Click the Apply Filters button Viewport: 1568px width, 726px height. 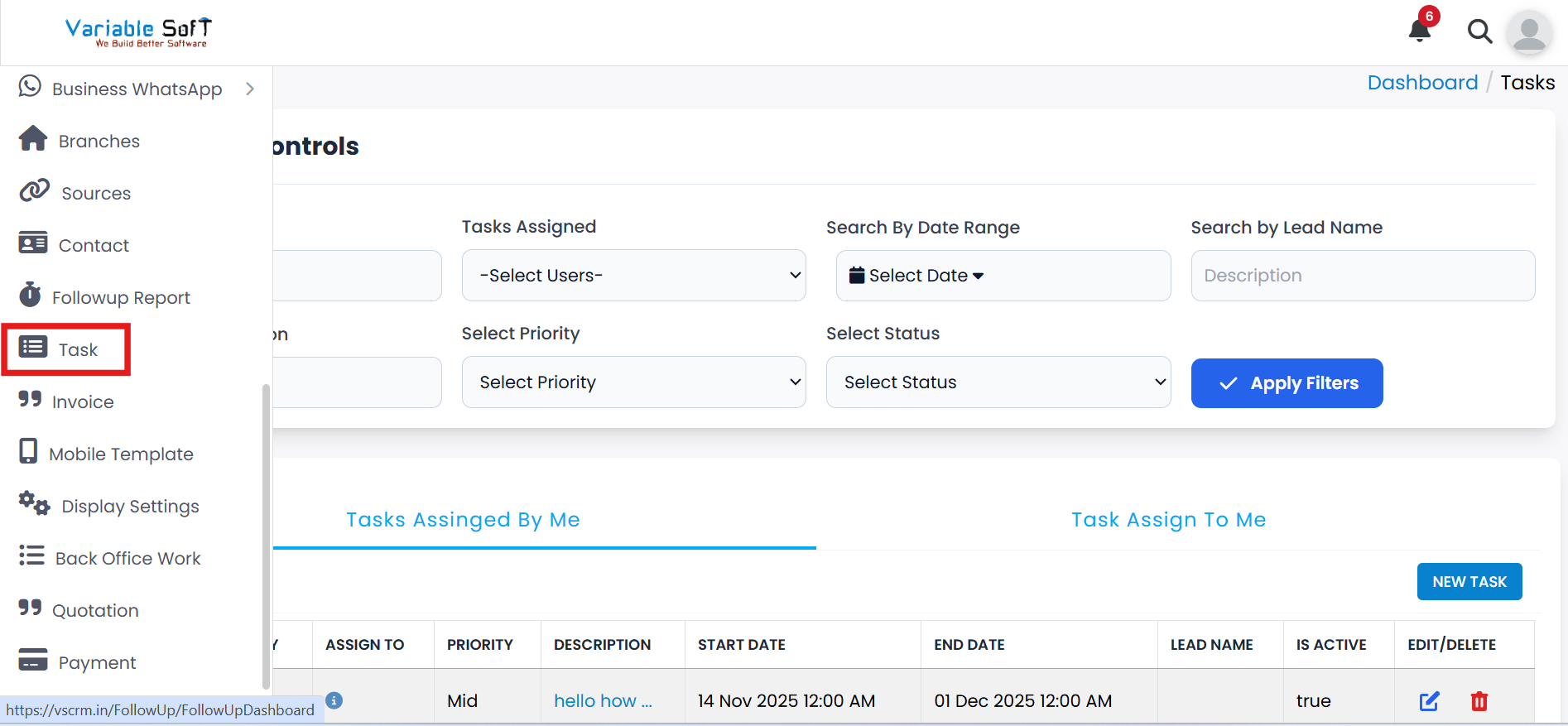(1287, 383)
